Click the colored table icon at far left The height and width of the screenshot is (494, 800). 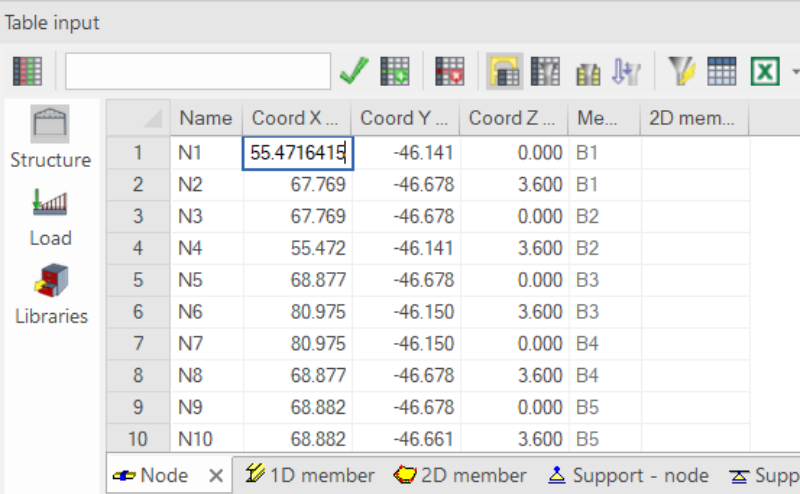(27, 71)
